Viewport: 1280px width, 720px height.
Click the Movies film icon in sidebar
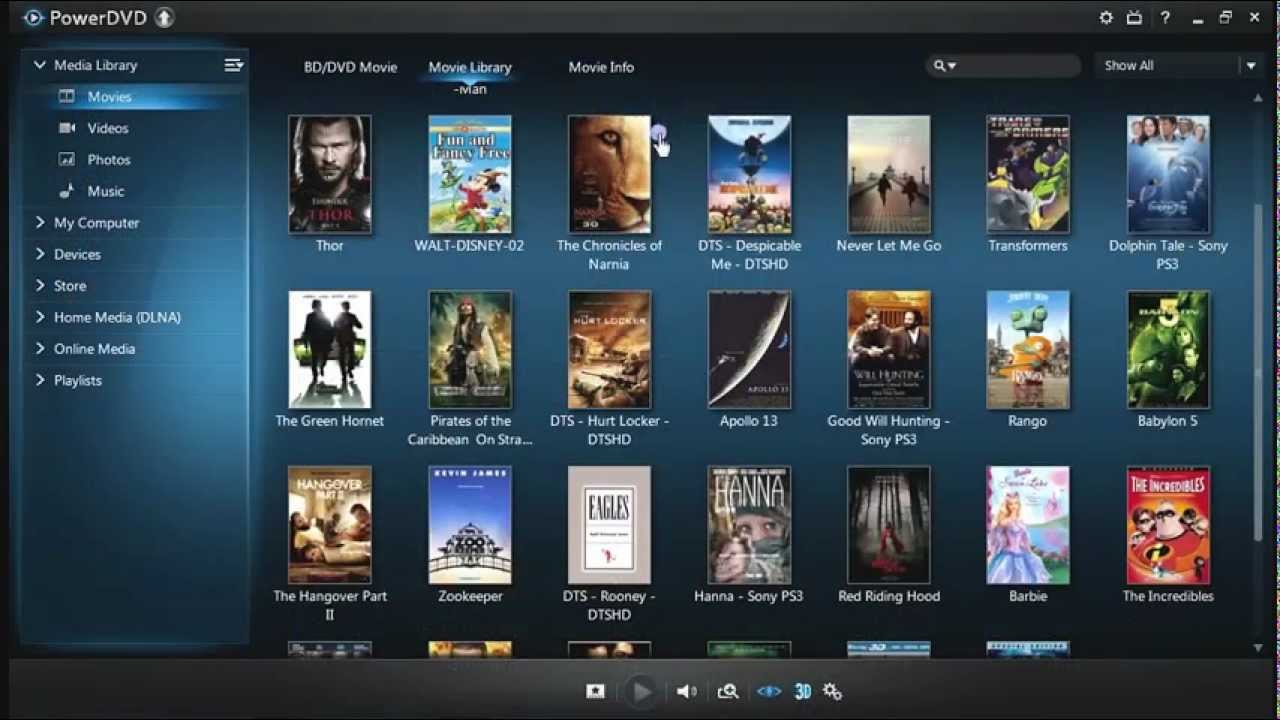(67, 97)
